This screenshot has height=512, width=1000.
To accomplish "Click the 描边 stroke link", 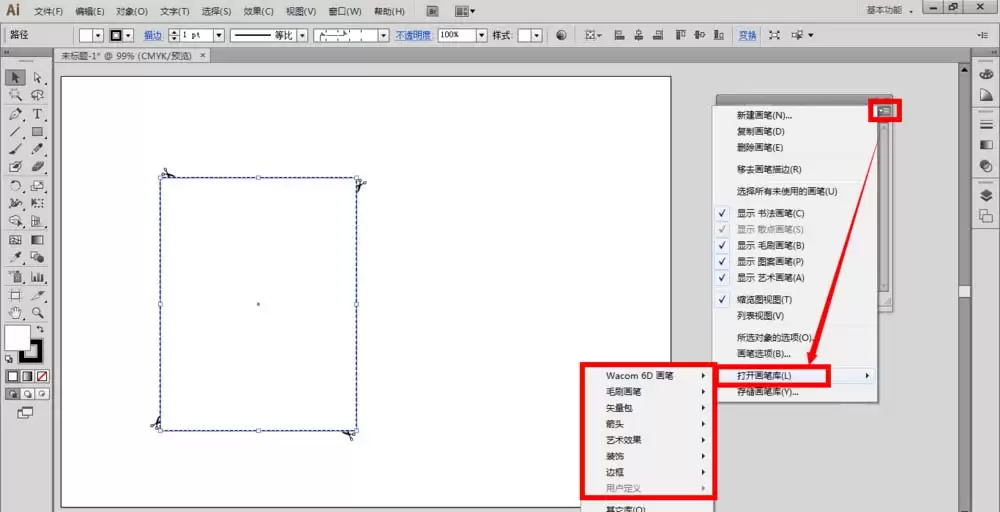I will pos(152,35).
